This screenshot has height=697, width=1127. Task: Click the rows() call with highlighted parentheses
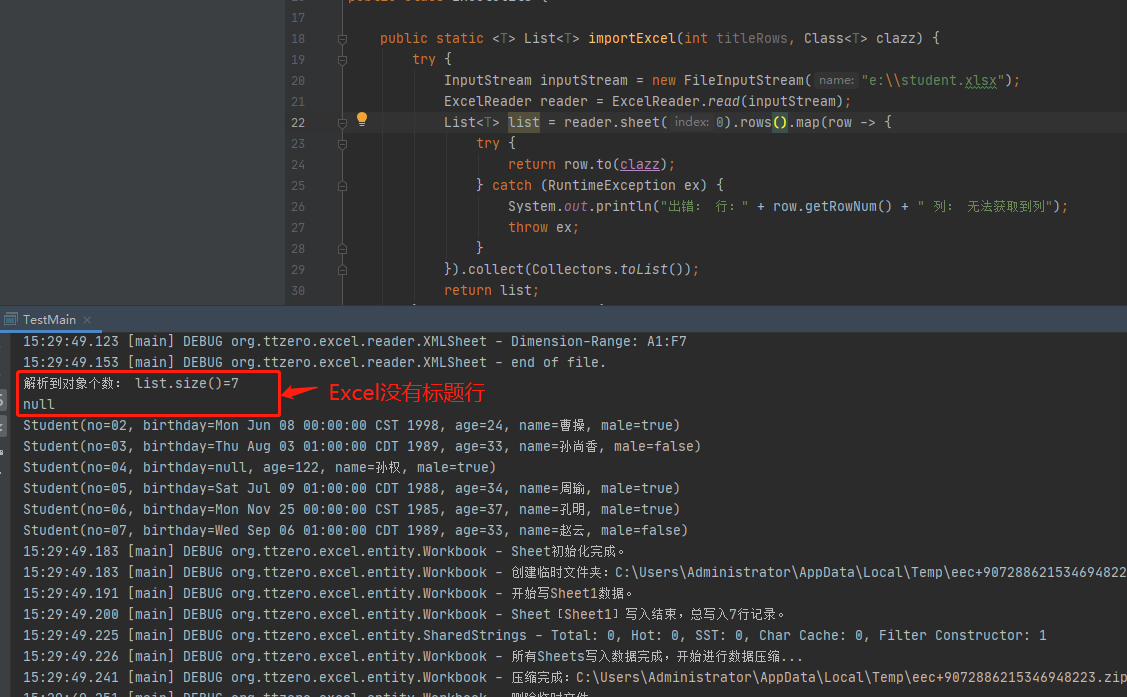[x=763, y=122]
